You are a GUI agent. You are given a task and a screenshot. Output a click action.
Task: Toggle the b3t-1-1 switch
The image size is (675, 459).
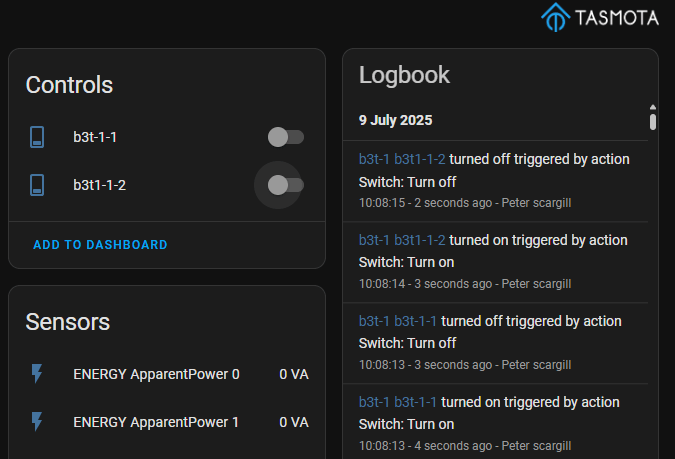[286, 137]
